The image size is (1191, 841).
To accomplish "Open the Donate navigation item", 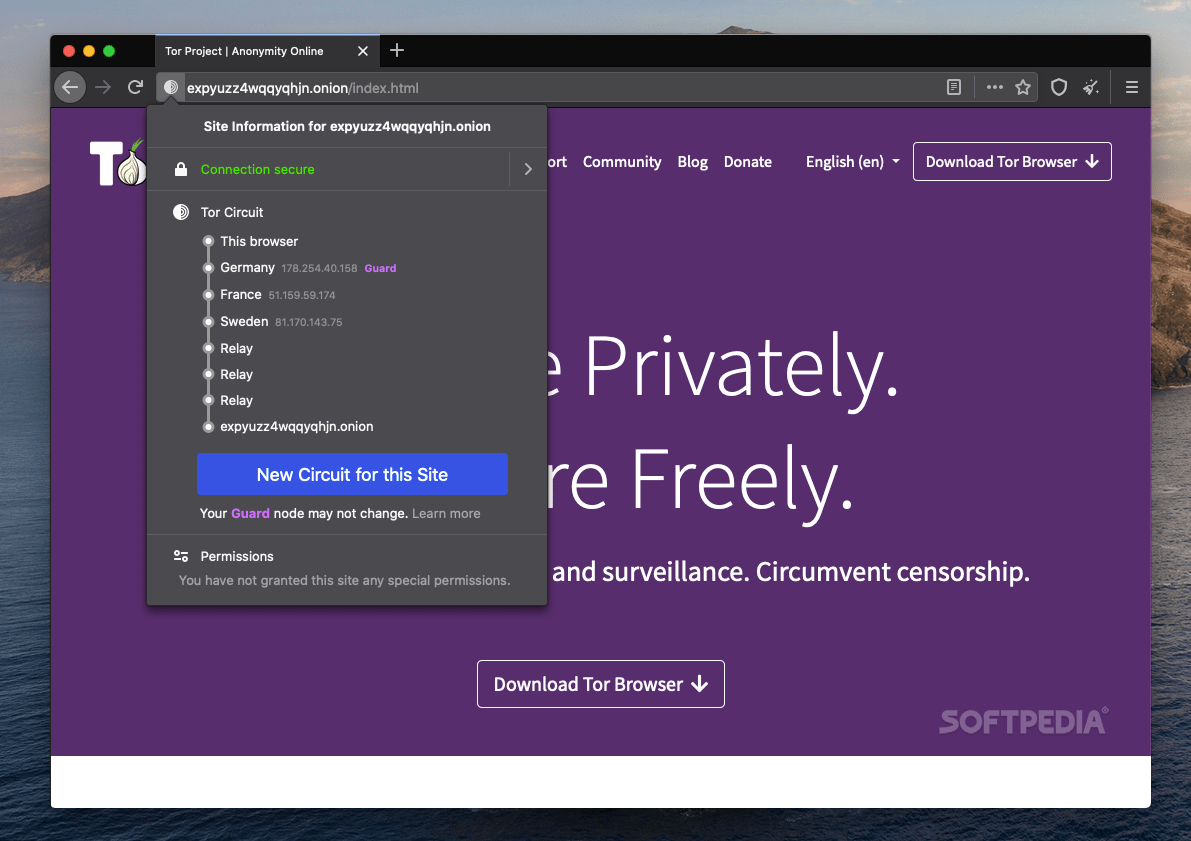I will click(x=747, y=162).
